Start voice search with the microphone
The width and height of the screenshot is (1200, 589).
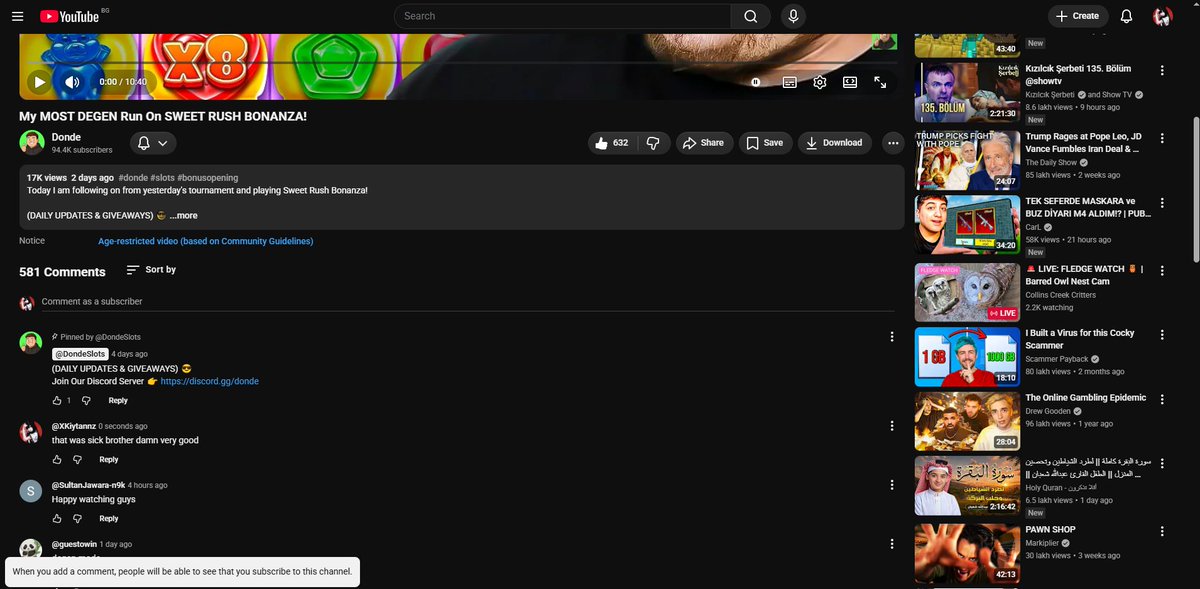[793, 16]
